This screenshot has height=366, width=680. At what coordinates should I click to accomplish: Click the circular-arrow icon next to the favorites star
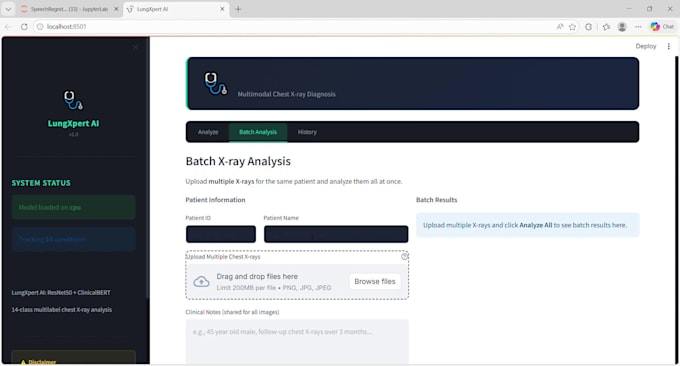588,26
